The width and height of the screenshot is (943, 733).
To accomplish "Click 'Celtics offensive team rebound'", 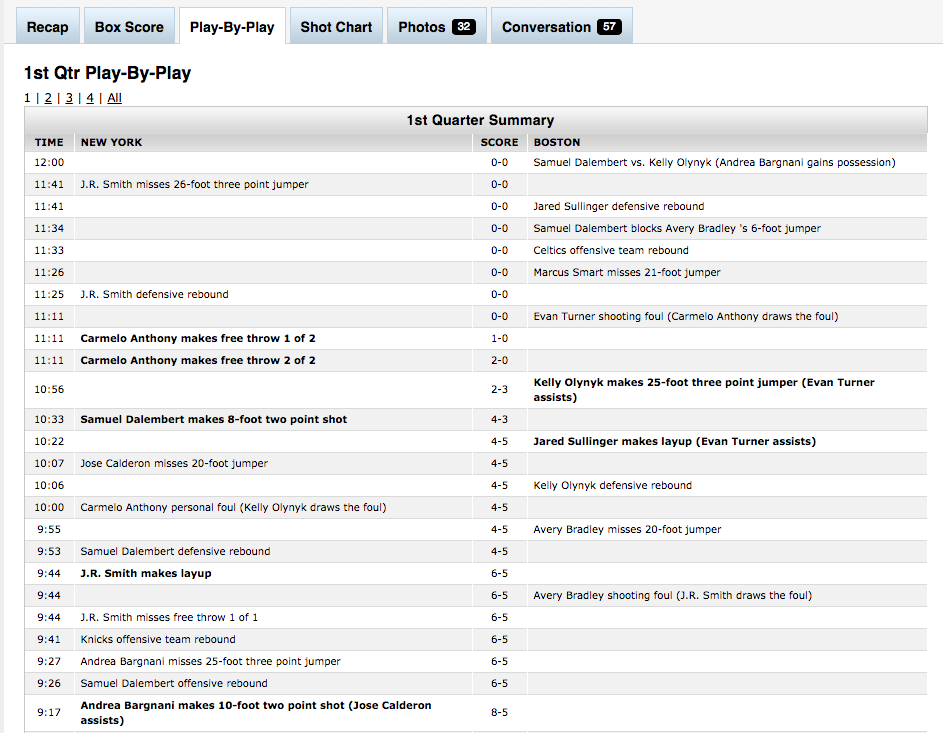I will 611,250.
